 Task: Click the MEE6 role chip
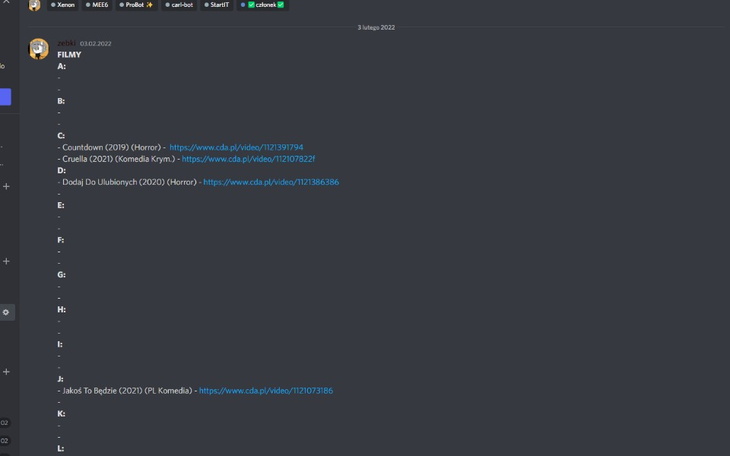click(97, 5)
